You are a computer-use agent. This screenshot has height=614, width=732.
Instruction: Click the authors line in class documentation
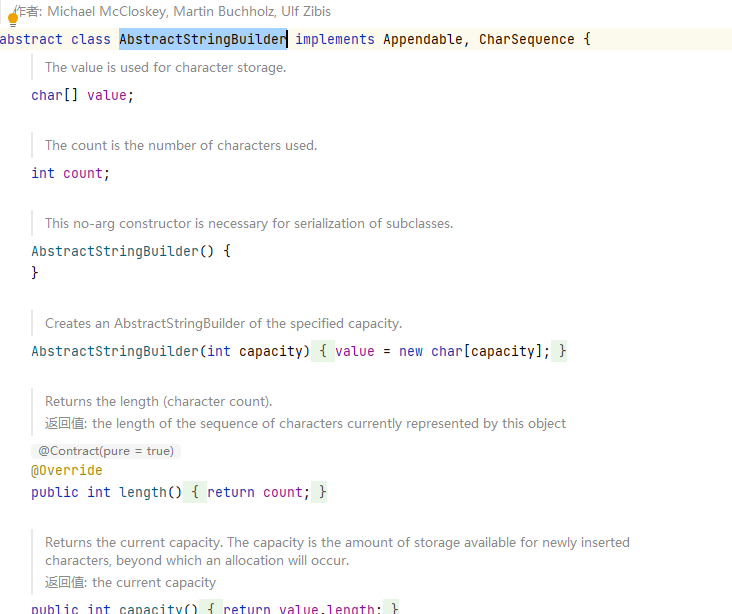coord(172,11)
